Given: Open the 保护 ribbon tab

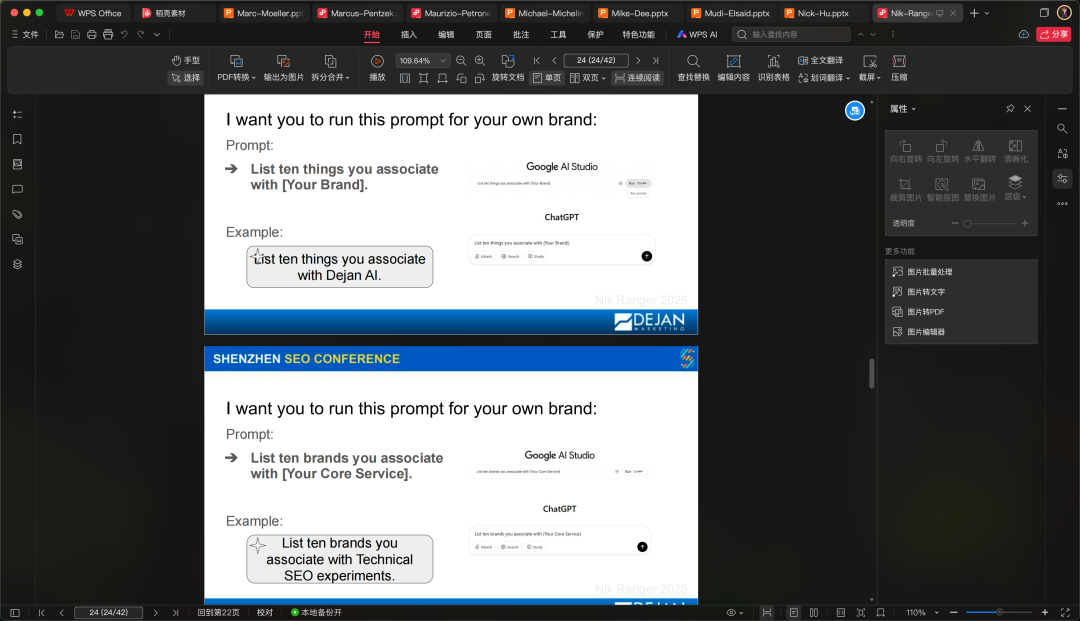Looking at the screenshot, I should coord(595,34).
